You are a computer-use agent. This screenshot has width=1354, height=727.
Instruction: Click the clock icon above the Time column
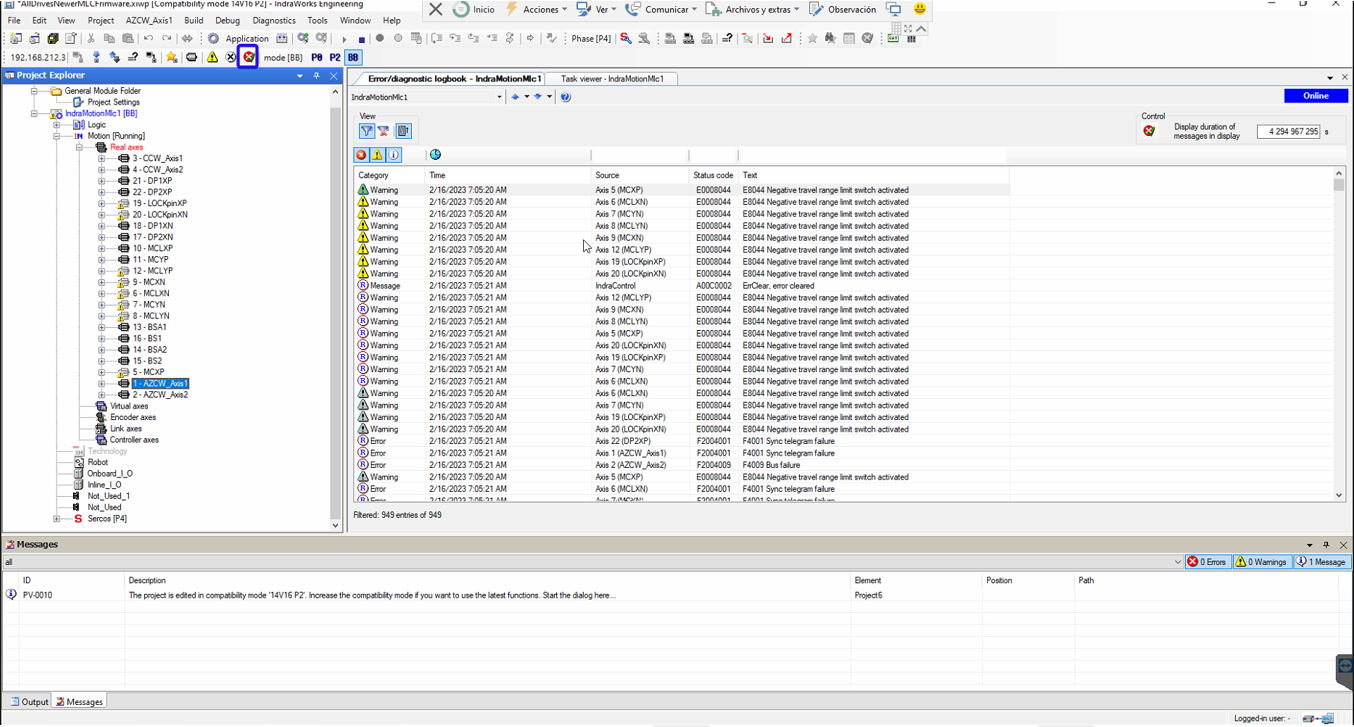(x=435, y=155)
